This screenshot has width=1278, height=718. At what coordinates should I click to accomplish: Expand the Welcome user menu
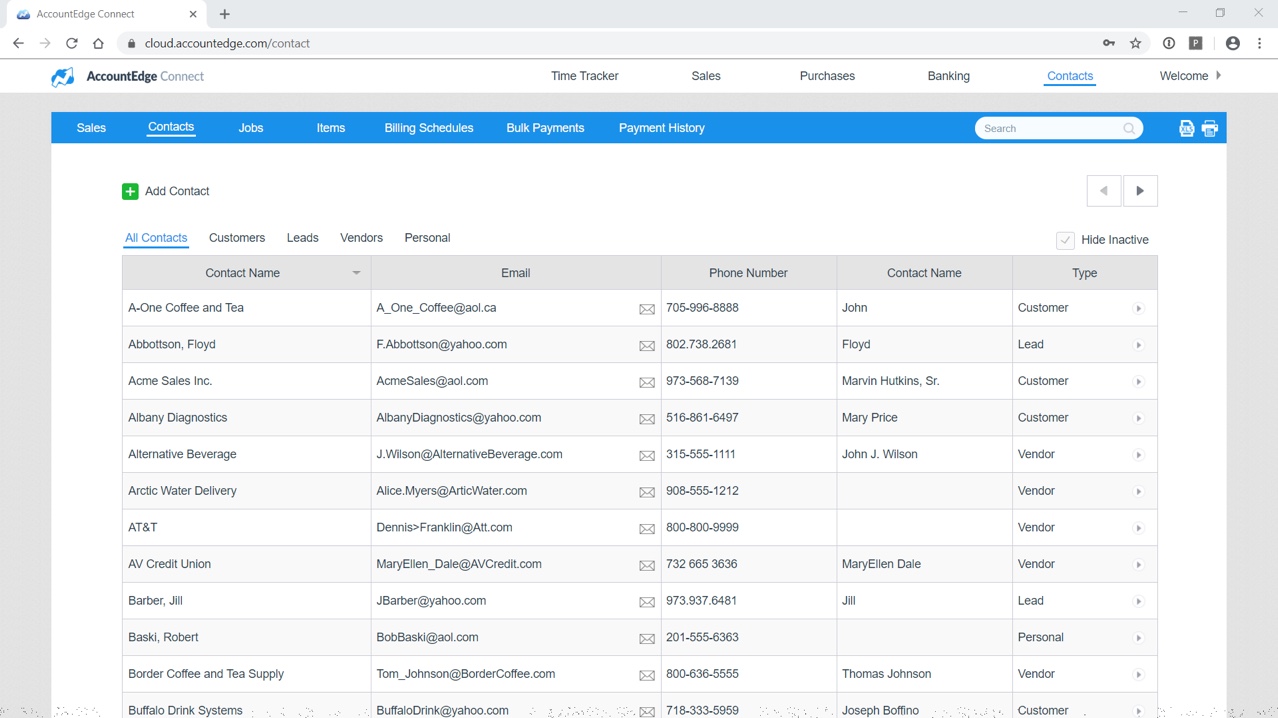pos(1190,76)
